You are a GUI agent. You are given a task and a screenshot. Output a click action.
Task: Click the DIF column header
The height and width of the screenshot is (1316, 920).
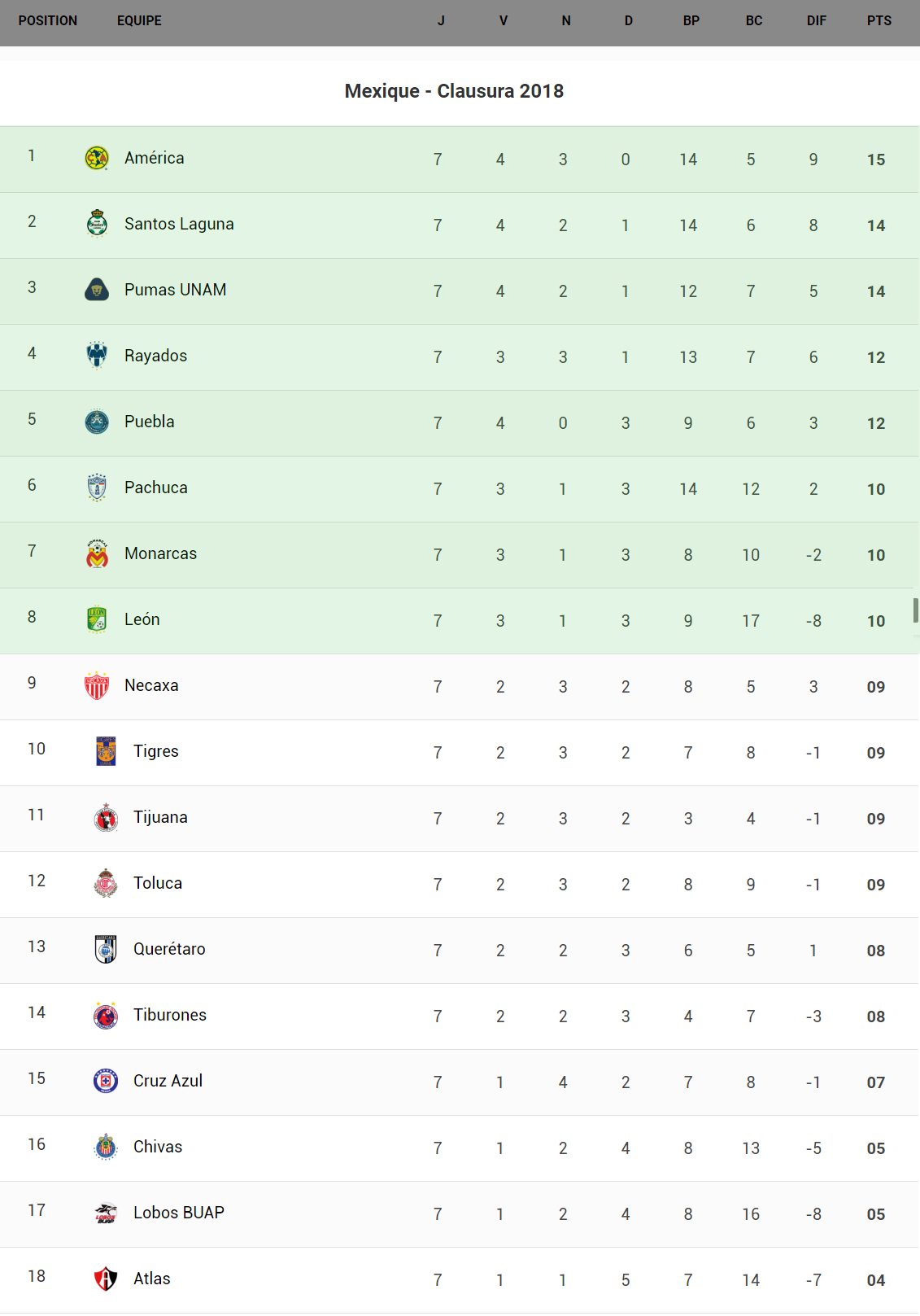(816, 21)
